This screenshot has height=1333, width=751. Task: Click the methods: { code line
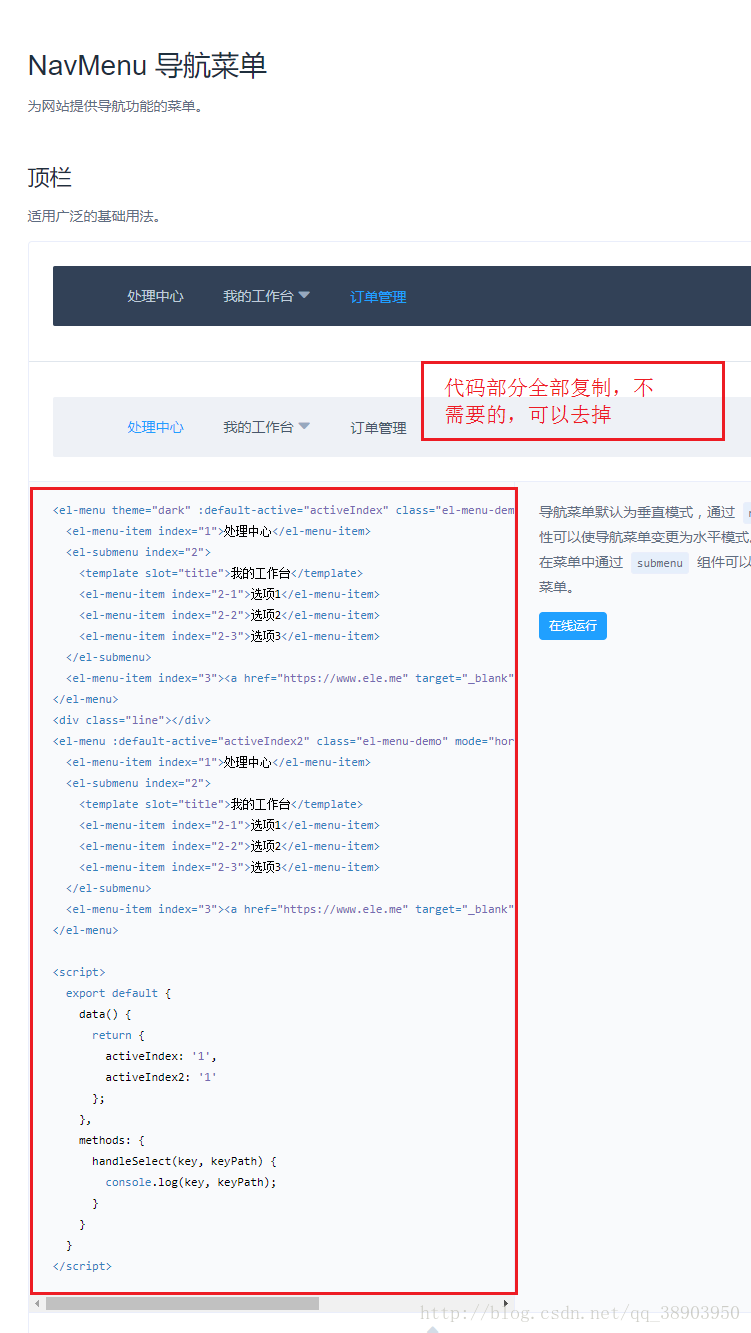(x=112, y=1140)
